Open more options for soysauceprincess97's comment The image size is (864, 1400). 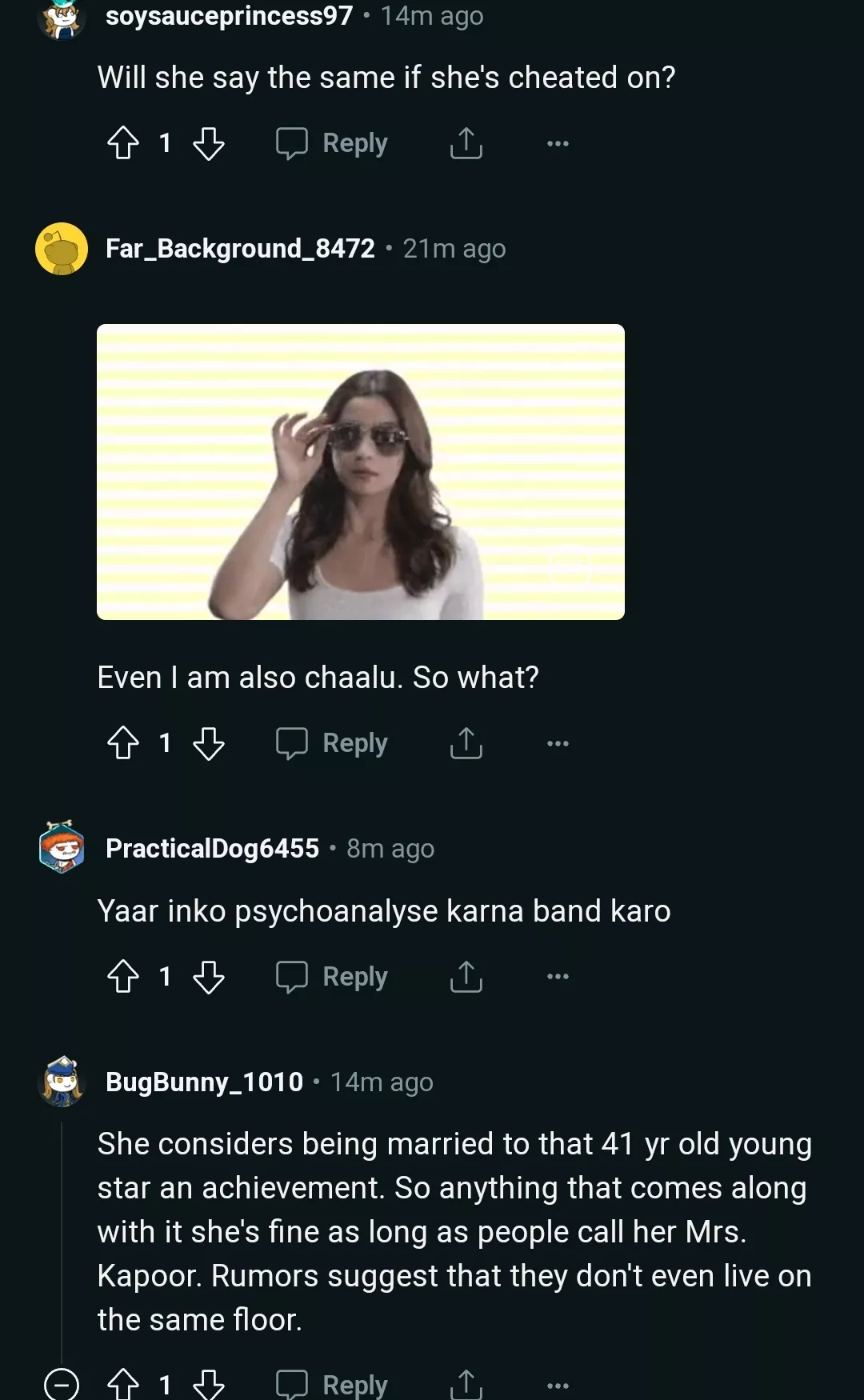(558, 143)
